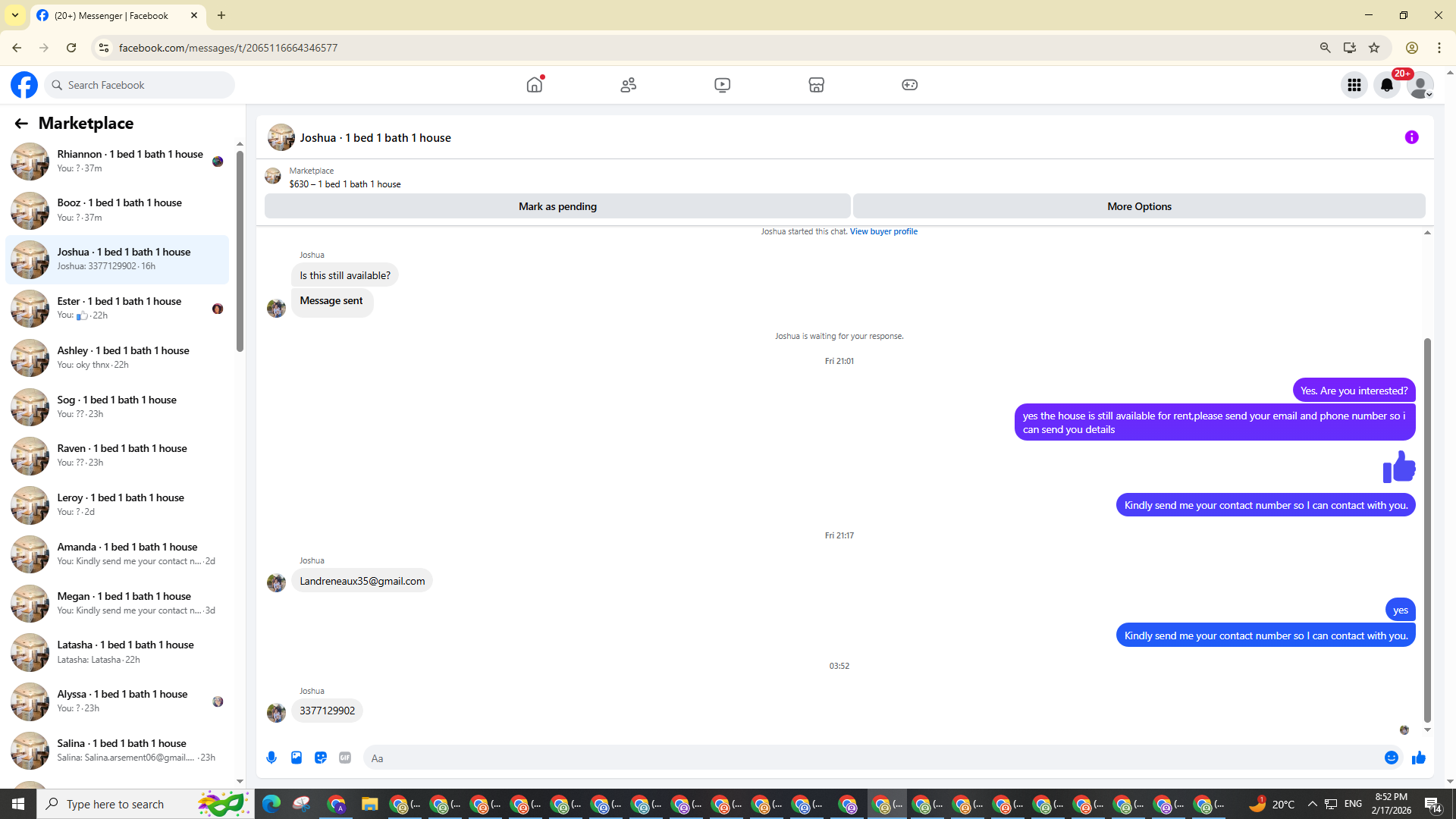Open the GIF picker icon
This screenshot has height=819, width=1456.
tap(345, 758)
